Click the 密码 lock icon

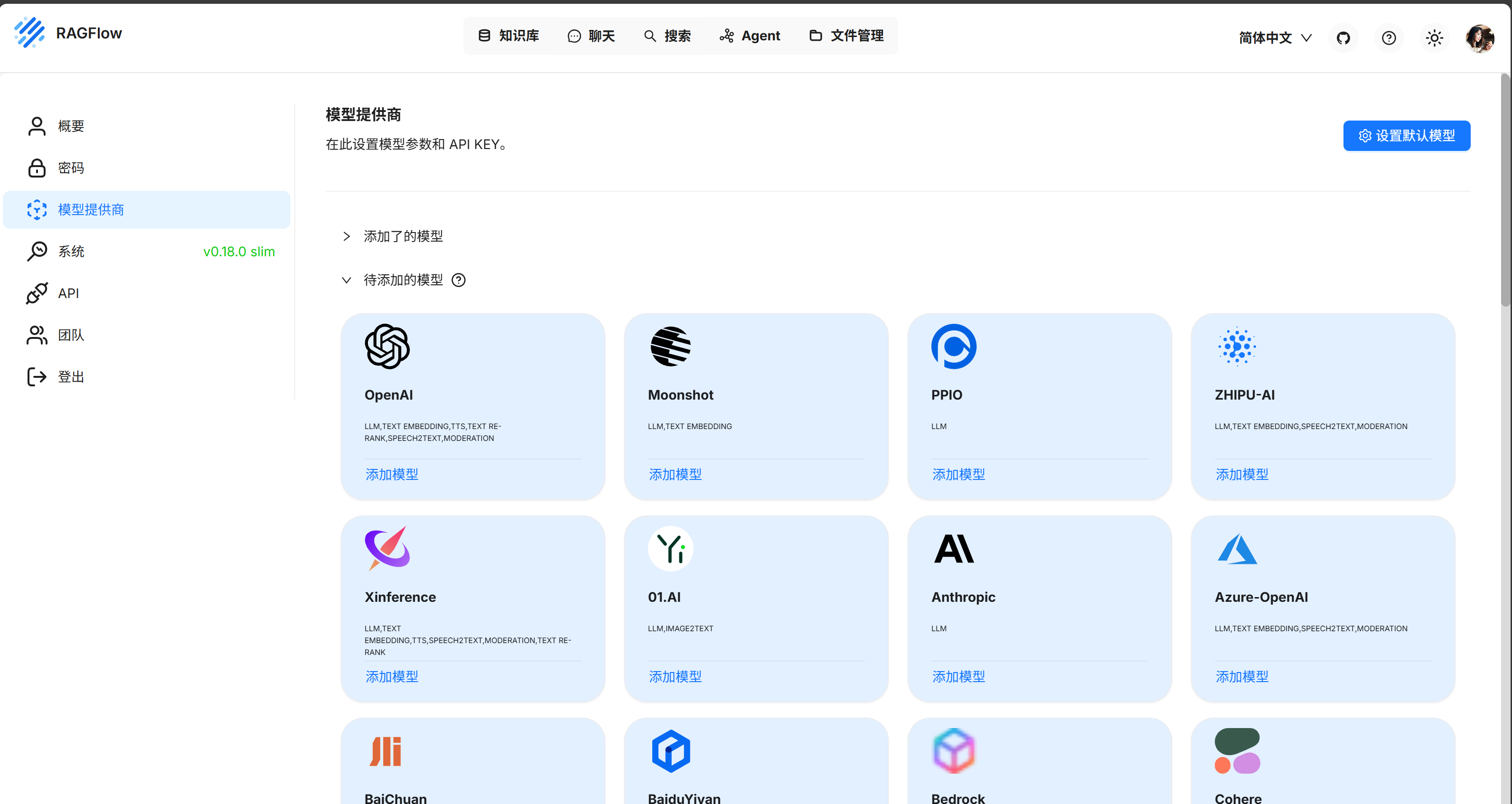(x=37, y=168)
